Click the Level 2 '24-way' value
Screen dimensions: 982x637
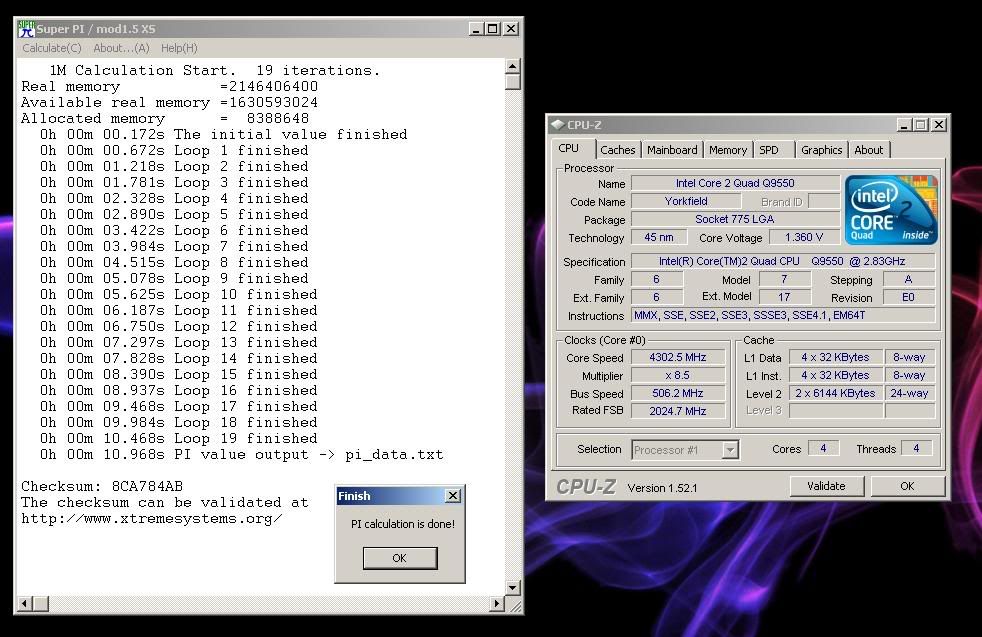coord(909,393)
